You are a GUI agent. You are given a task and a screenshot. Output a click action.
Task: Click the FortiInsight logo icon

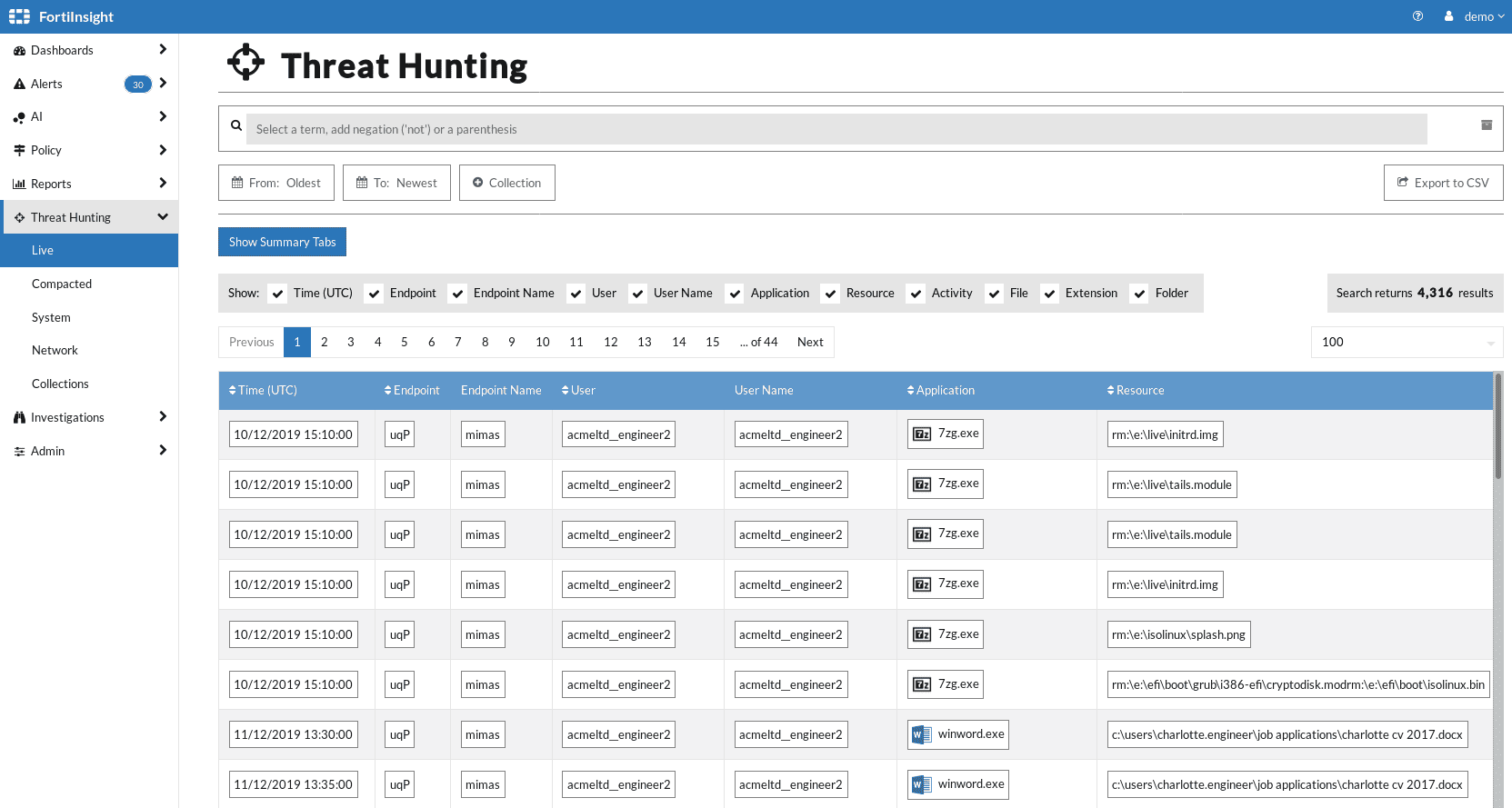point(19,16)
